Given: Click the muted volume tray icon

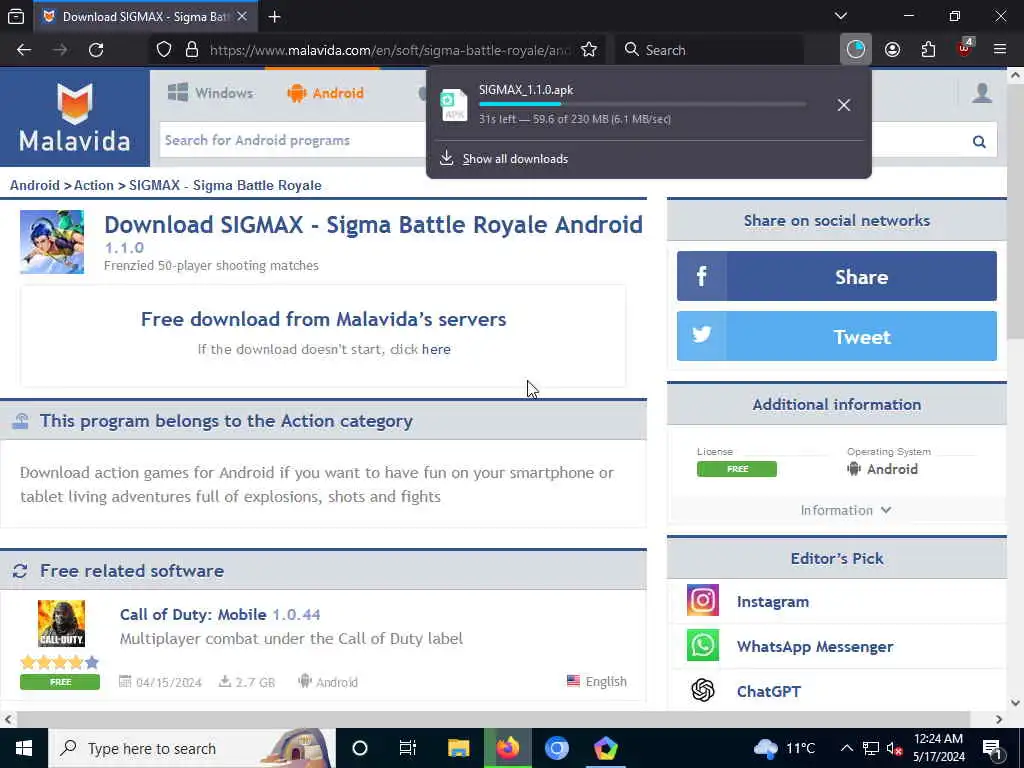Looking at the screenshot, I should (x=894, y=748).
